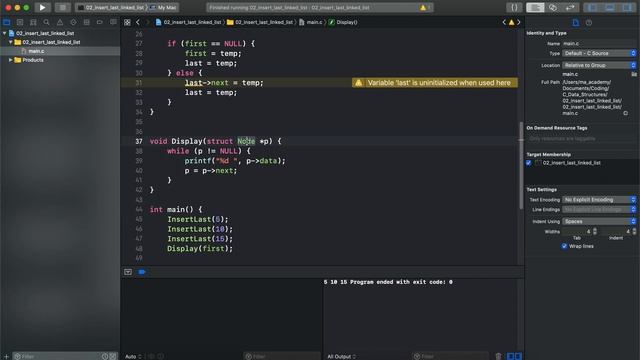Switch to the Version editor
Viewport: 640px width, 360px height.
570,7
